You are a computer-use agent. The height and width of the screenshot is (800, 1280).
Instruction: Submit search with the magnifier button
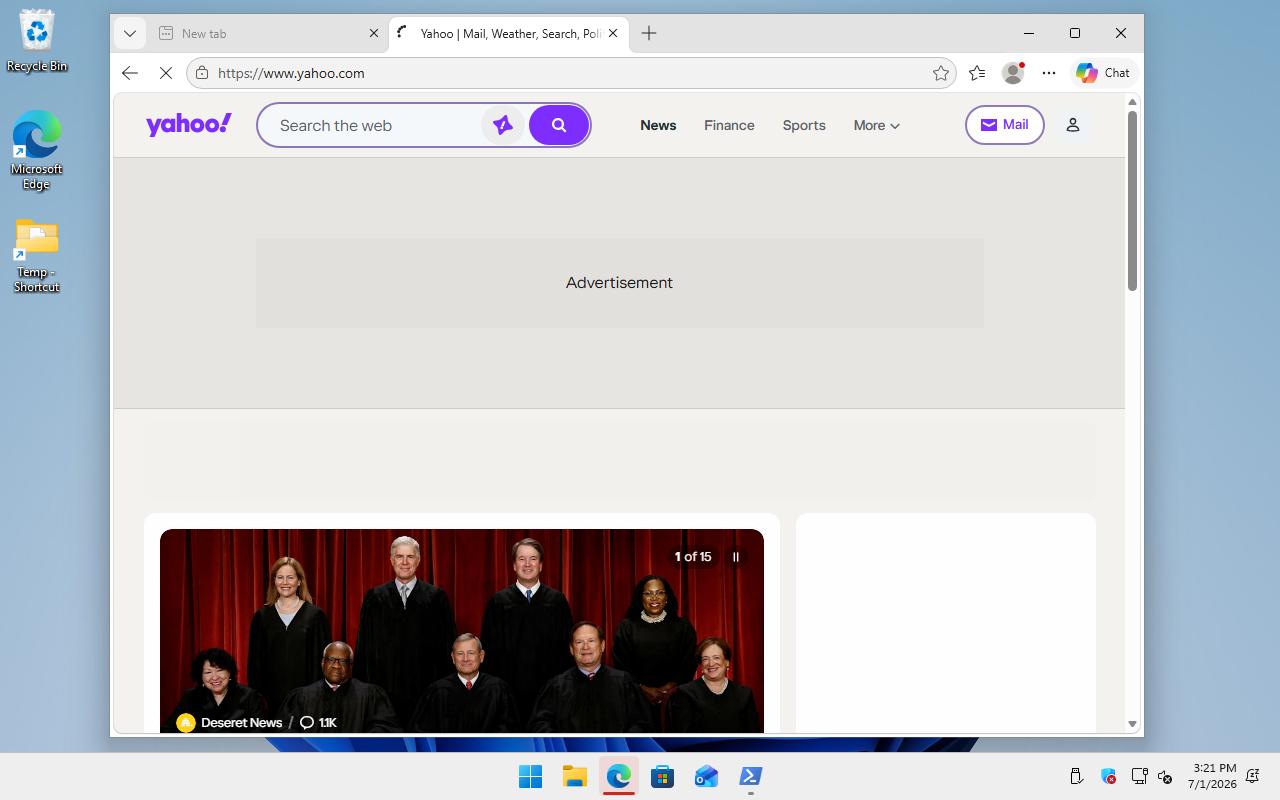[x=559, y=125]
